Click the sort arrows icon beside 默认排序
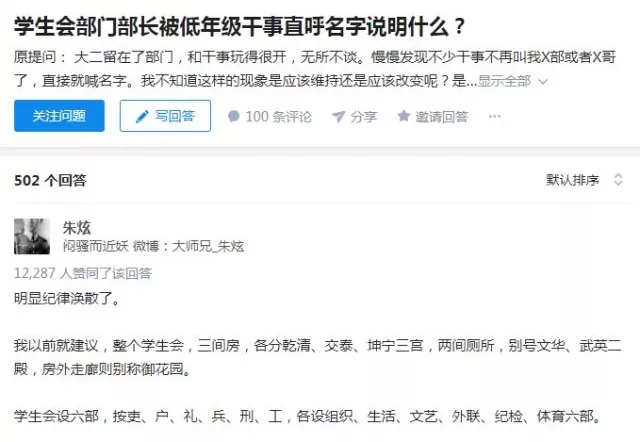 point(618,180)
